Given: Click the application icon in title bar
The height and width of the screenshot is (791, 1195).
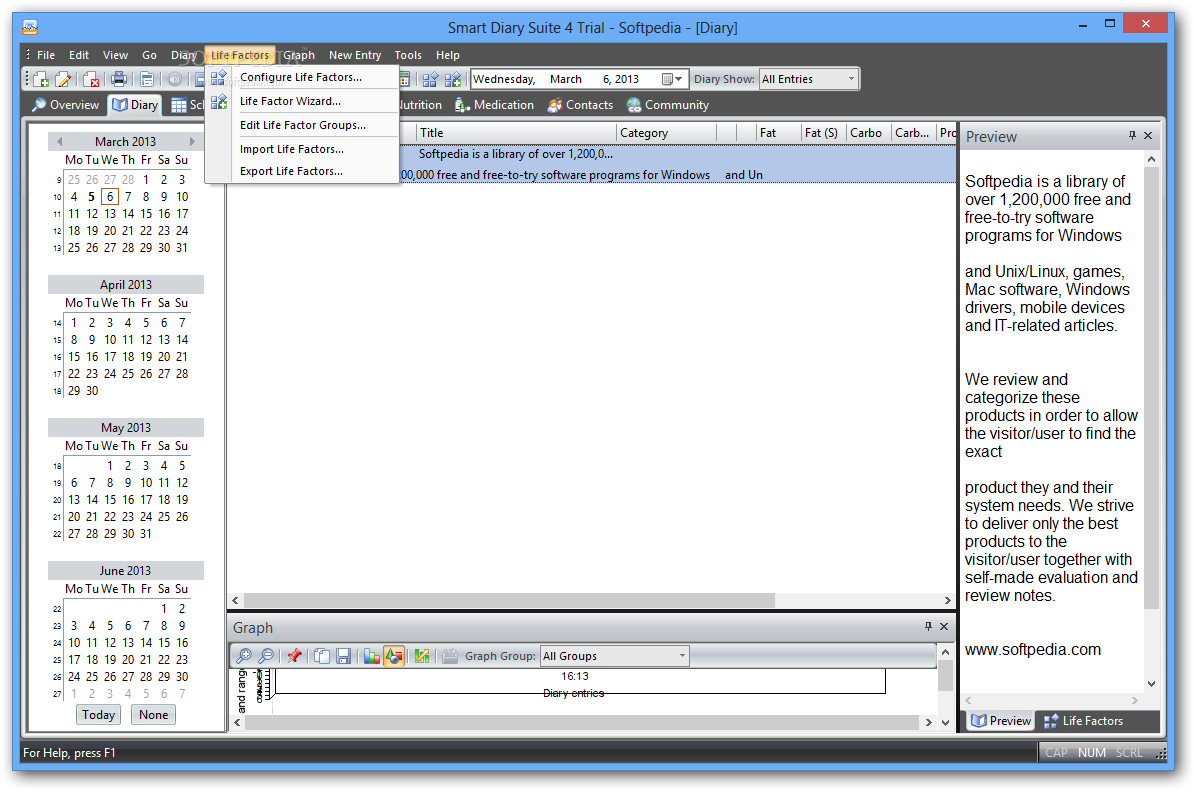Looking at the screenshot, I should tap(30, 27).
